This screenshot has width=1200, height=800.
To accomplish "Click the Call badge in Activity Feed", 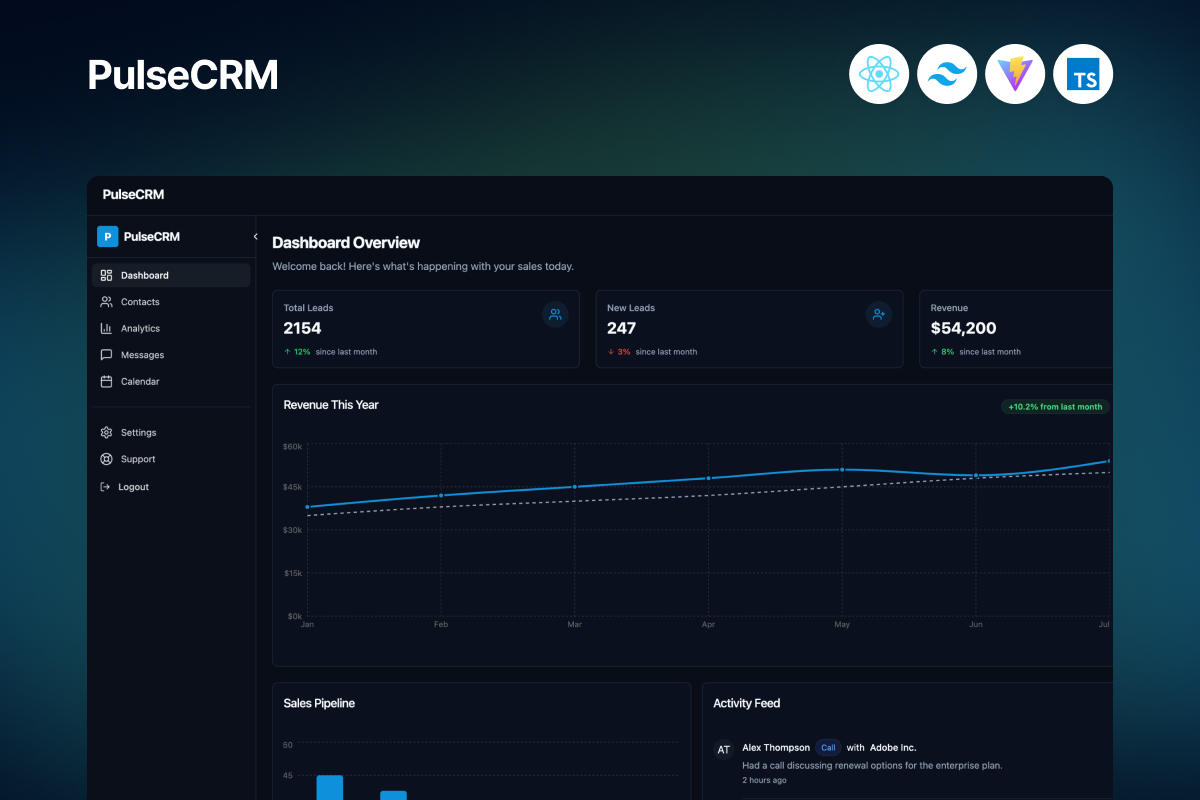I will [x=828, y=747].
